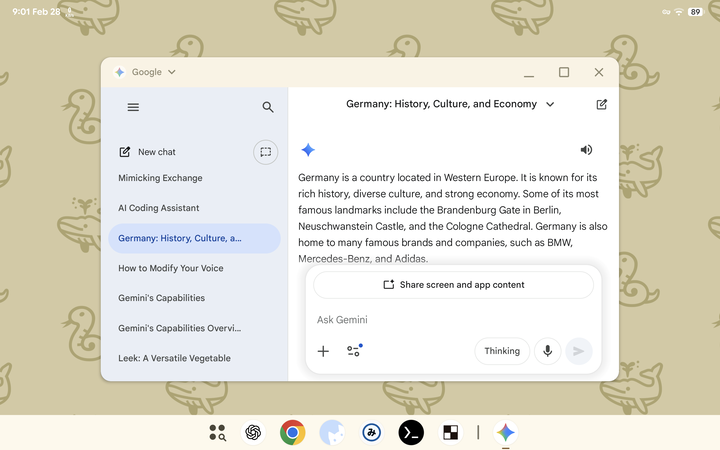The image size is (720, 450).
Task: Open the tools settings slider icon
Action: point(354,351)
